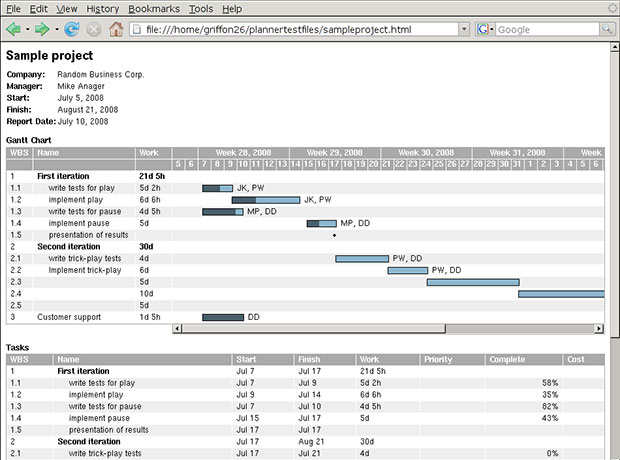Click 'MP, DD' label beside implement pause bar

pyautogui.click(x=355, y=223)
